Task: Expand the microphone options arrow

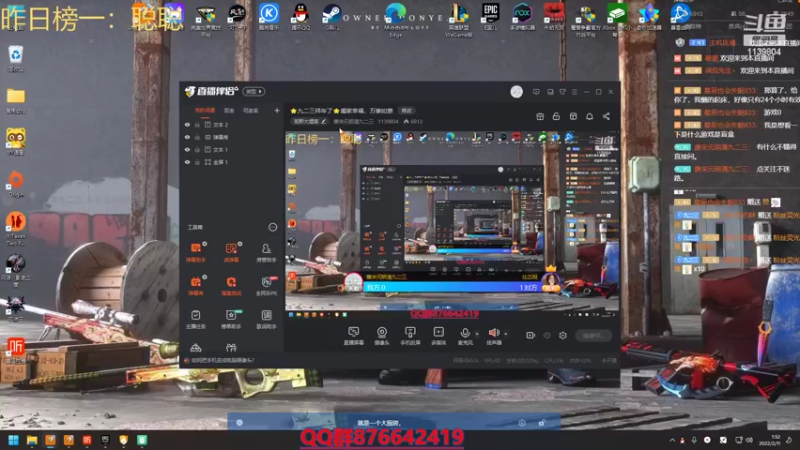Action: point(477,334)
